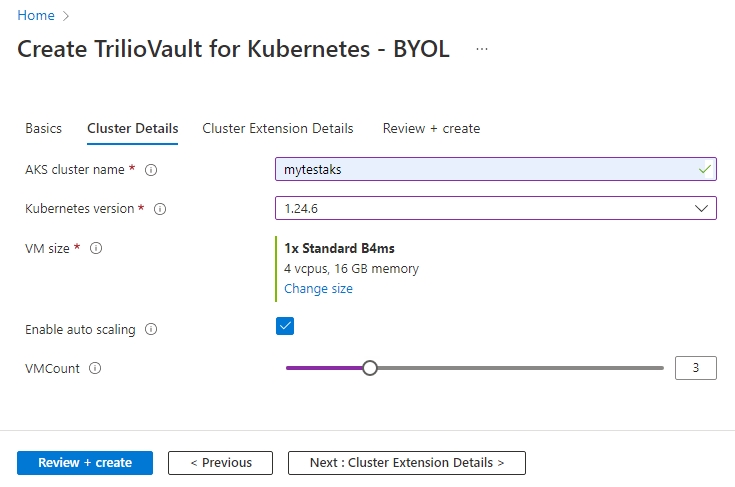This screenshot has height=487, width=735.
Task: Open the ellipsis menu beside page title
Action: point(482,49)
